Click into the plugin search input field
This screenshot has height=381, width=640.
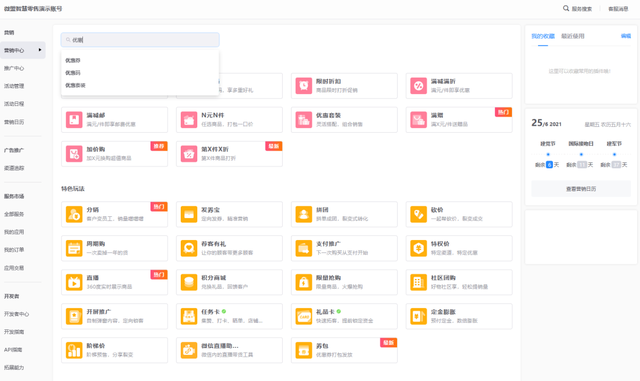tap(140, 40)
